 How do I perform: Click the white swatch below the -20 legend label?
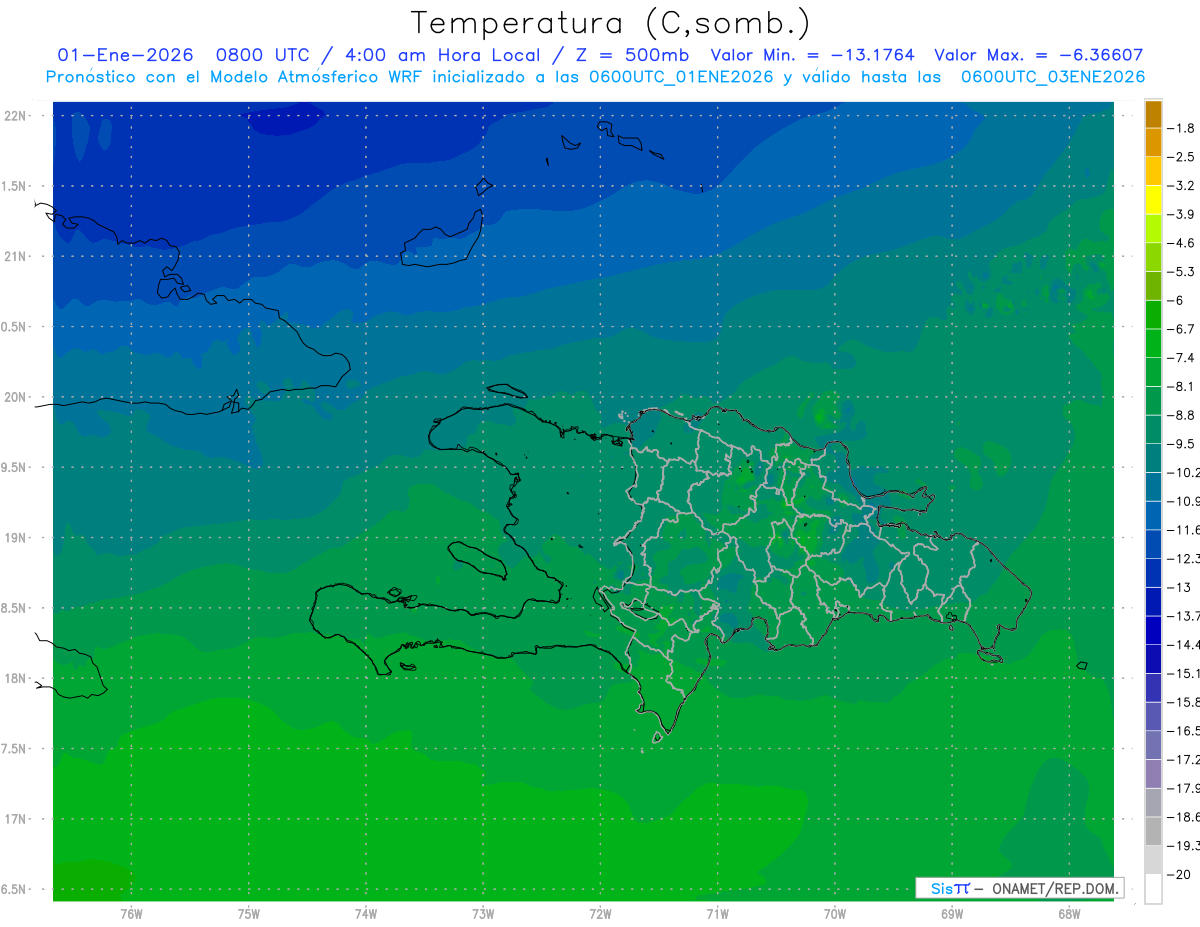pos(1153,889)
